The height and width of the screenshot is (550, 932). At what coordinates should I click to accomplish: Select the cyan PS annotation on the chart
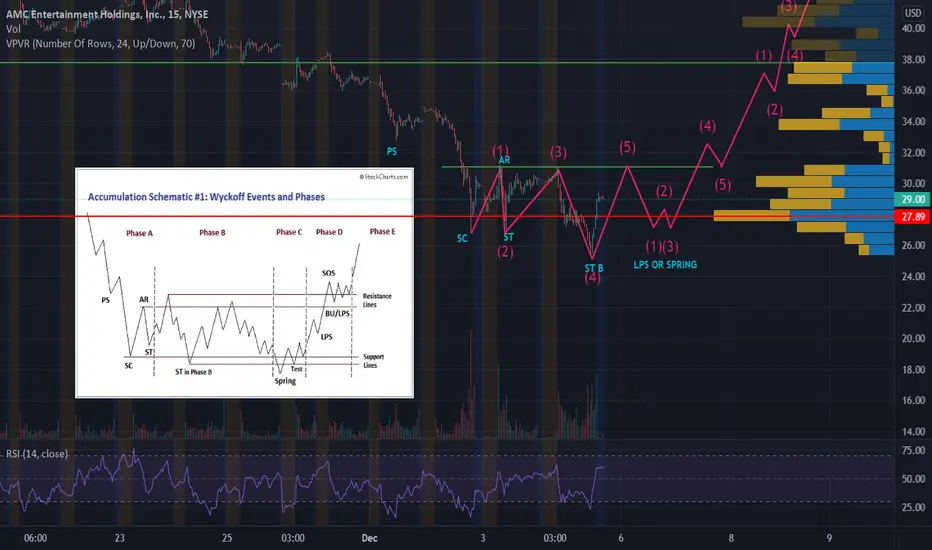click(392, 152)
